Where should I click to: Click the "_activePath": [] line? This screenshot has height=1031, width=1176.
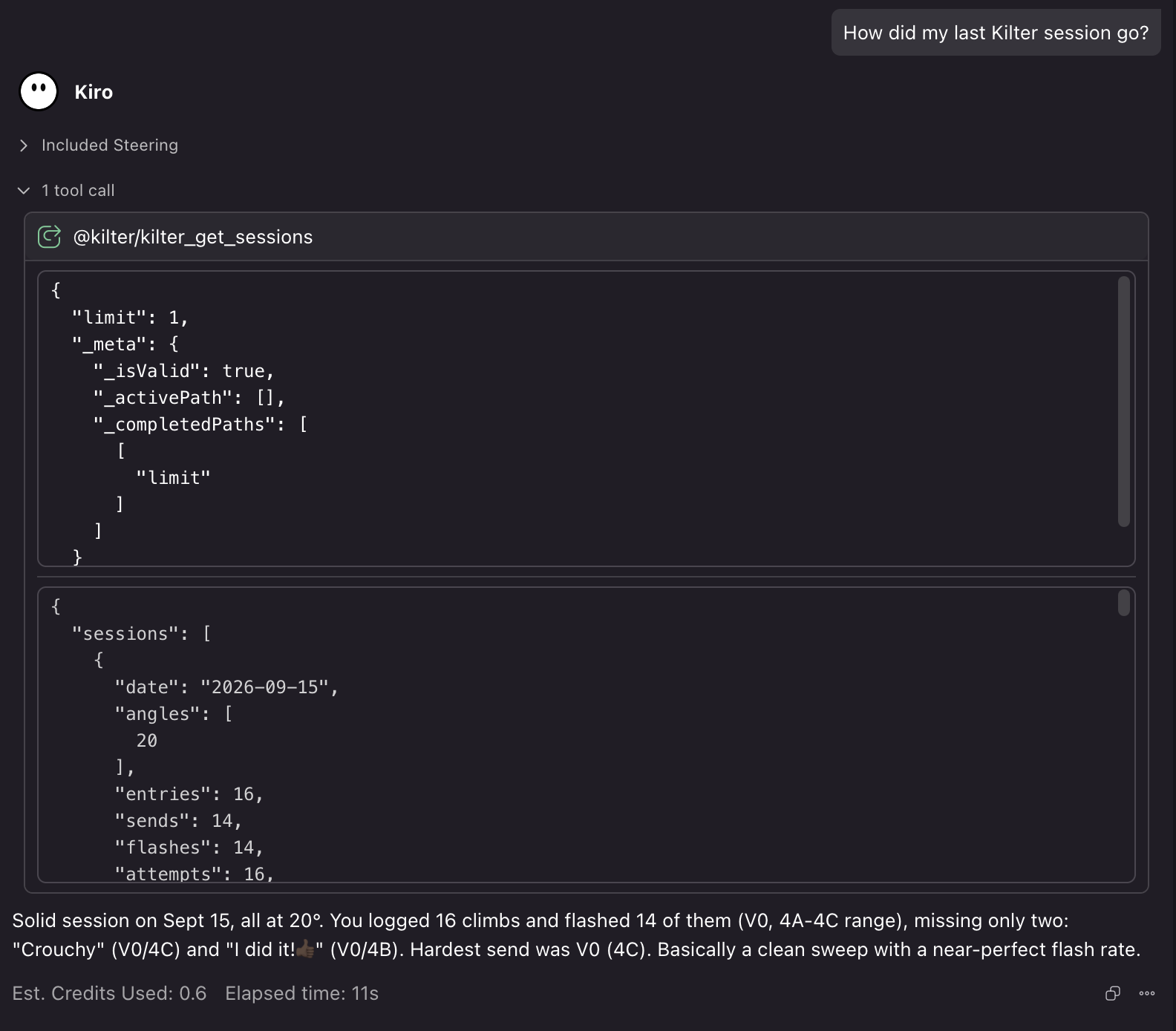coord(189,398)
